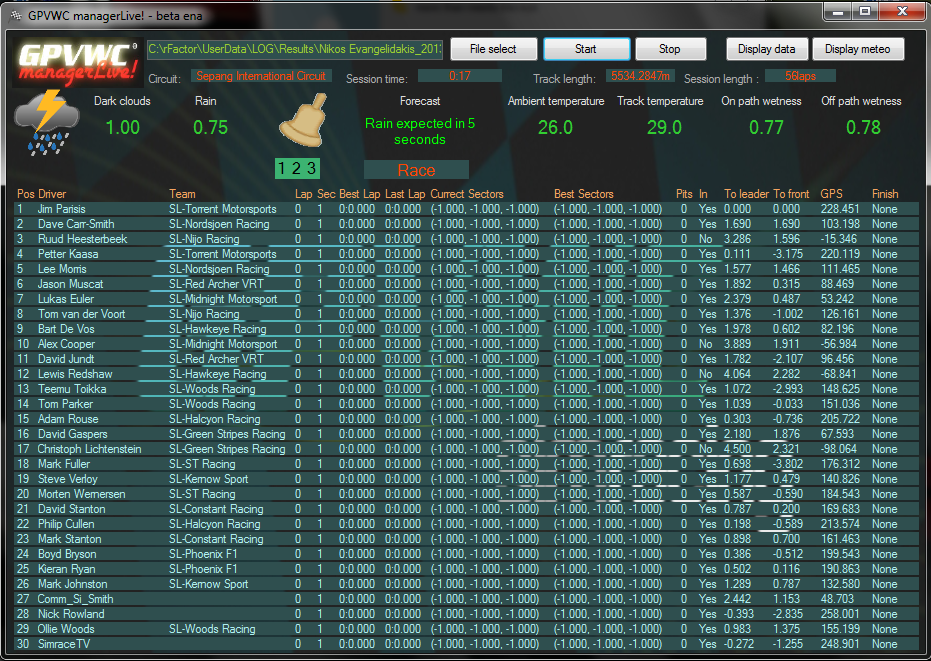Select driver Nick Rowland
Screen dimensions: 931x661
71,613
